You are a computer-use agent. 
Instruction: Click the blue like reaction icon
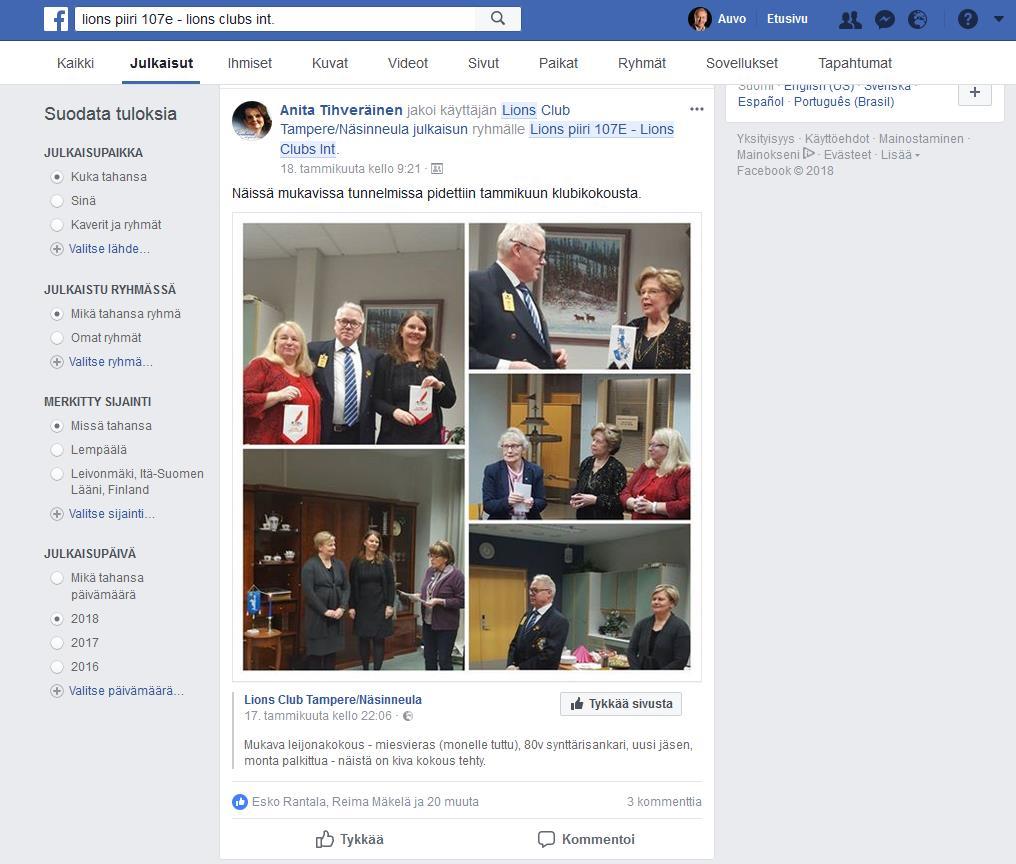pos(240,802)
